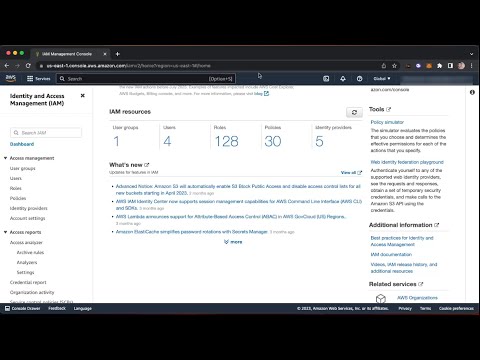Open Web identity federation playground link

(407, 162)
